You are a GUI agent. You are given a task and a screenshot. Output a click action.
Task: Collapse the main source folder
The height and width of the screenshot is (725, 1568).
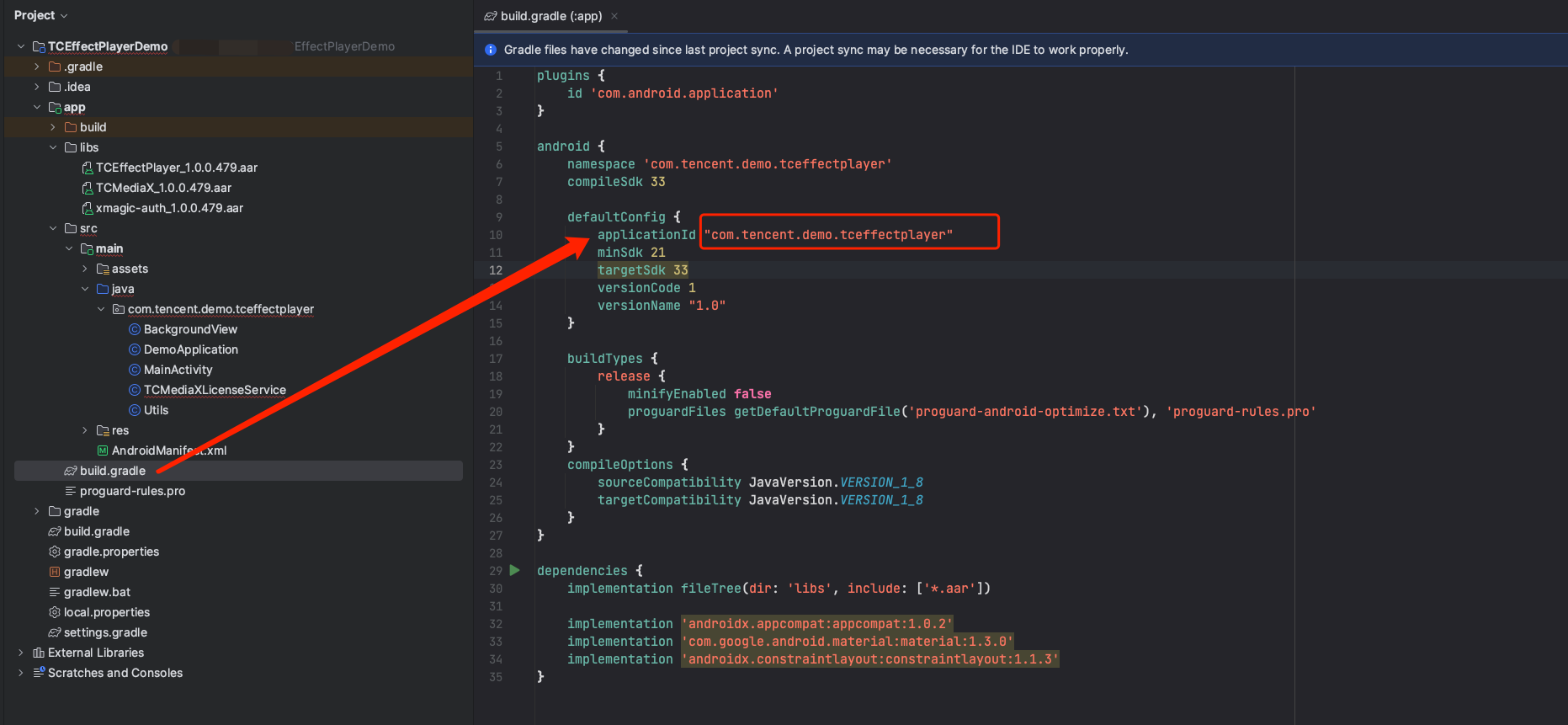pyautogui.click(x=69, y=248)
